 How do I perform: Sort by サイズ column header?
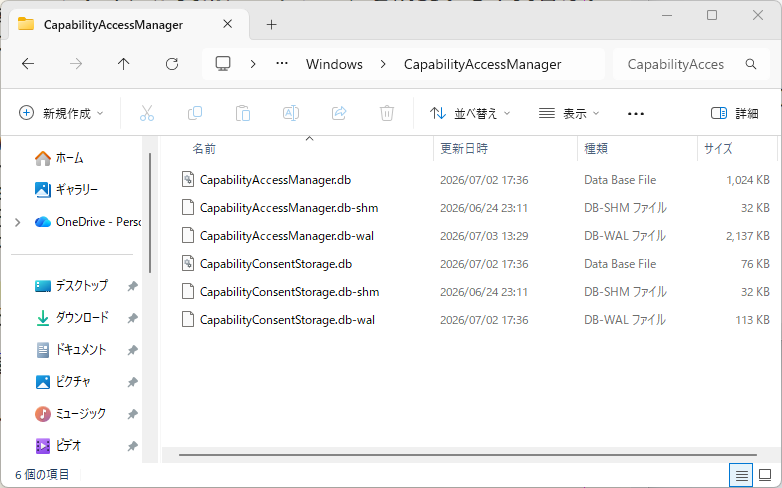pyautogui.click(x=718, y=149)
